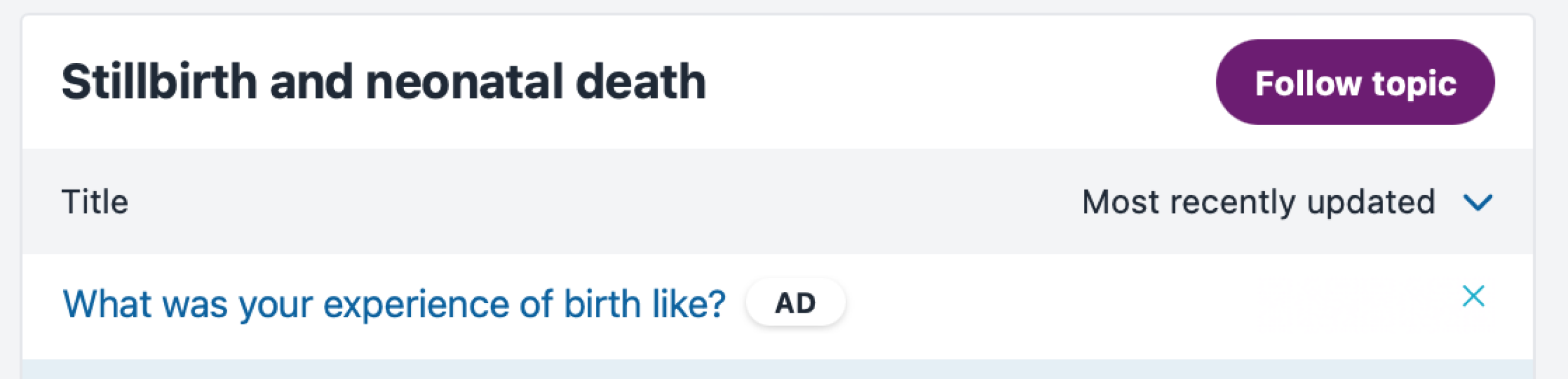Hide the advertised birth experience thread

pos(1473,296)
